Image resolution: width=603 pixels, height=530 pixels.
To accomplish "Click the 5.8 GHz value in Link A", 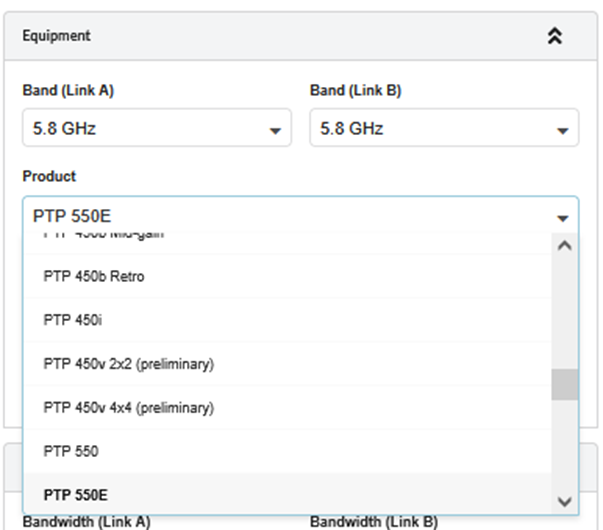I will point(64,130).
